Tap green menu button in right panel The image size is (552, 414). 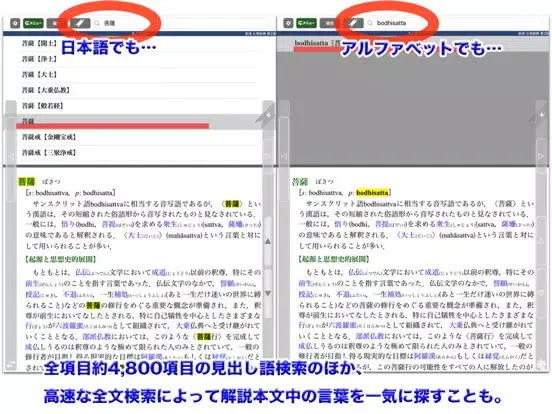pyautogui.click(x=306, y=23)
